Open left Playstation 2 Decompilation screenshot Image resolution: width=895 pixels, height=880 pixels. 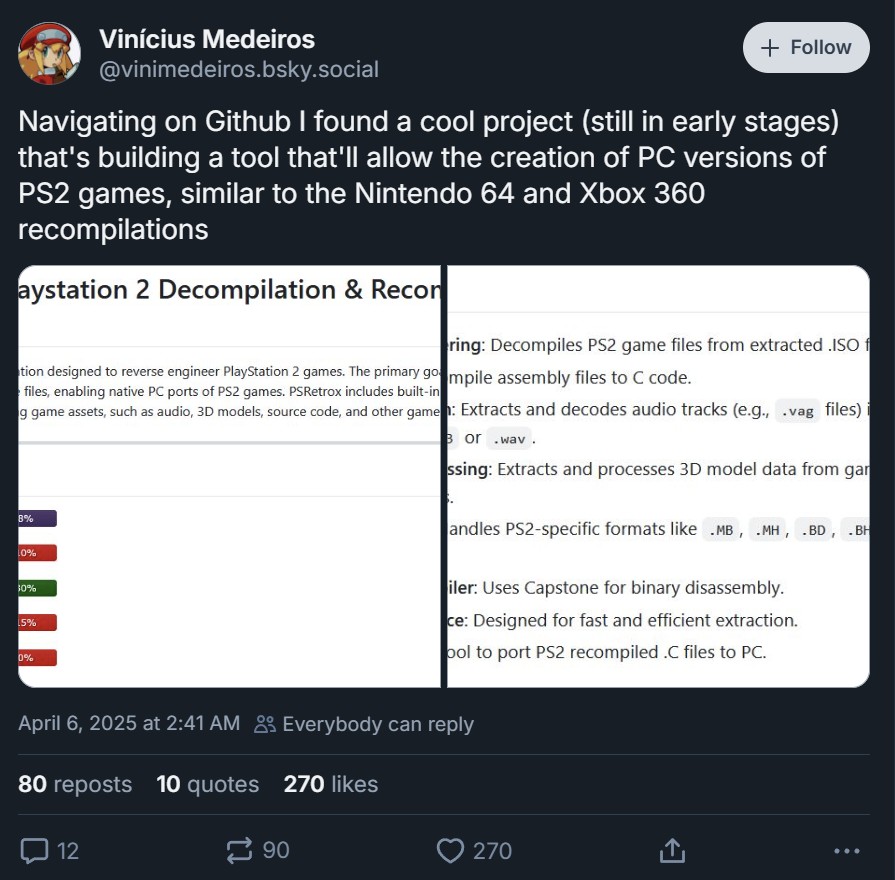pos(229,477)
